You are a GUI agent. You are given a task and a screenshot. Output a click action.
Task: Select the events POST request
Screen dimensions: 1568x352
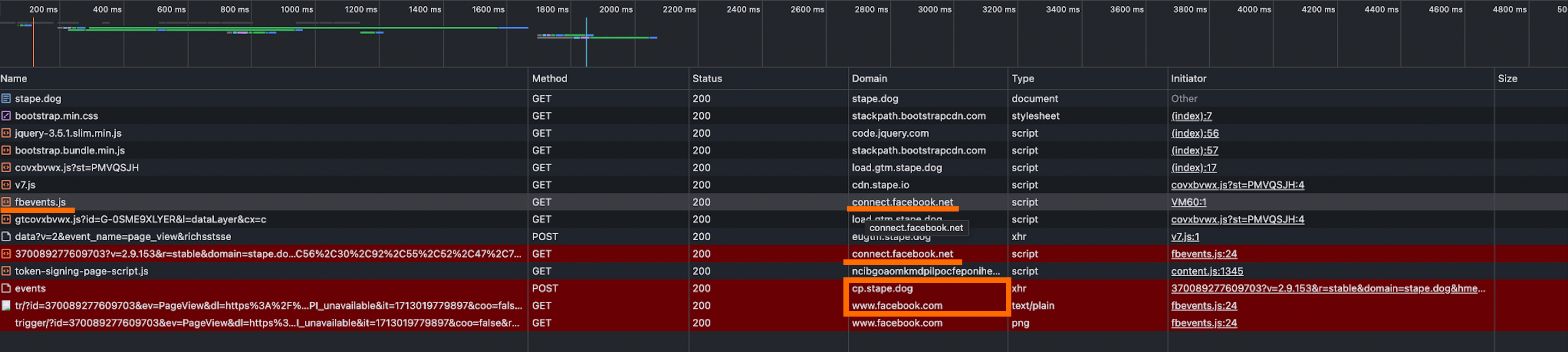pos(31,288)
